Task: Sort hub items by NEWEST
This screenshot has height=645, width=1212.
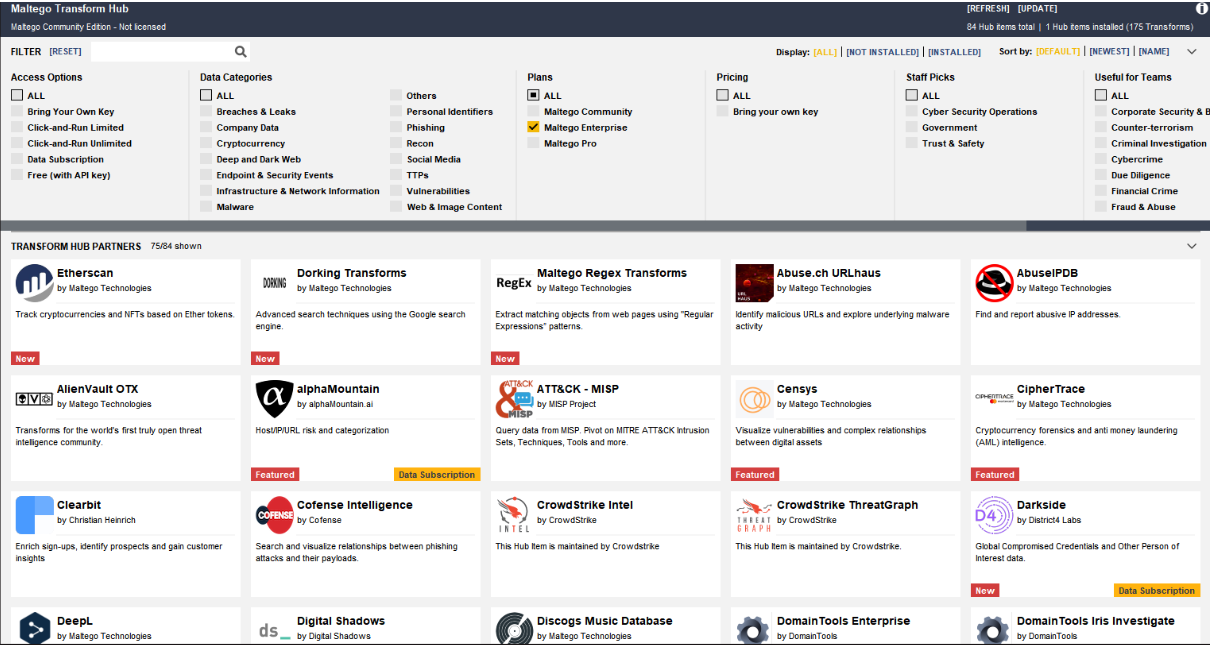Action: [x=1109, y=52]
